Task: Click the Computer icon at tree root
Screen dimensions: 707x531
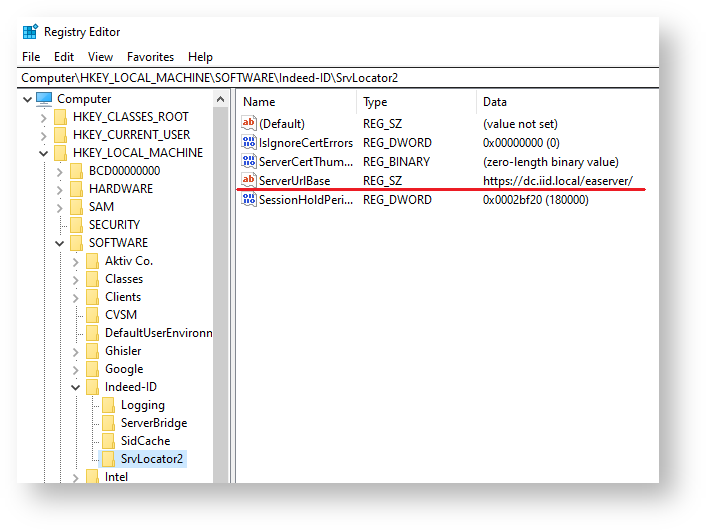Action: pyautogui.click(x=44, y=99)
